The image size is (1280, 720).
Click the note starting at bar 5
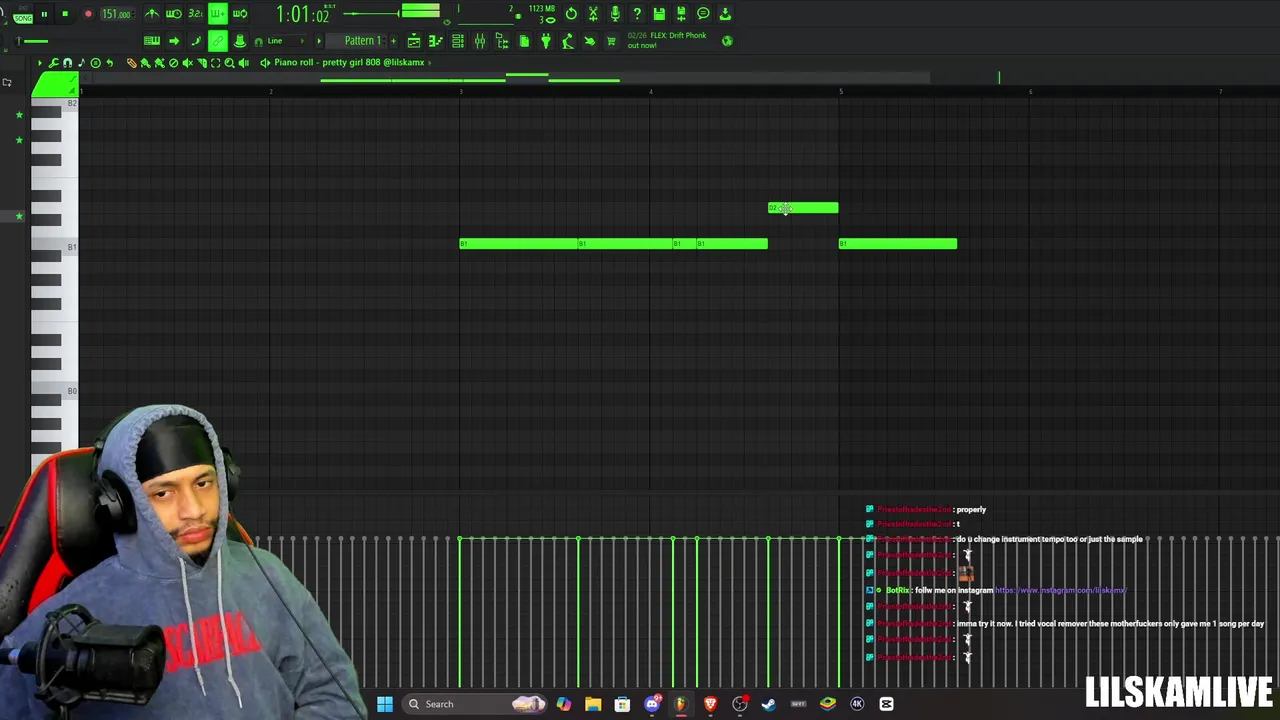point(898,243)
